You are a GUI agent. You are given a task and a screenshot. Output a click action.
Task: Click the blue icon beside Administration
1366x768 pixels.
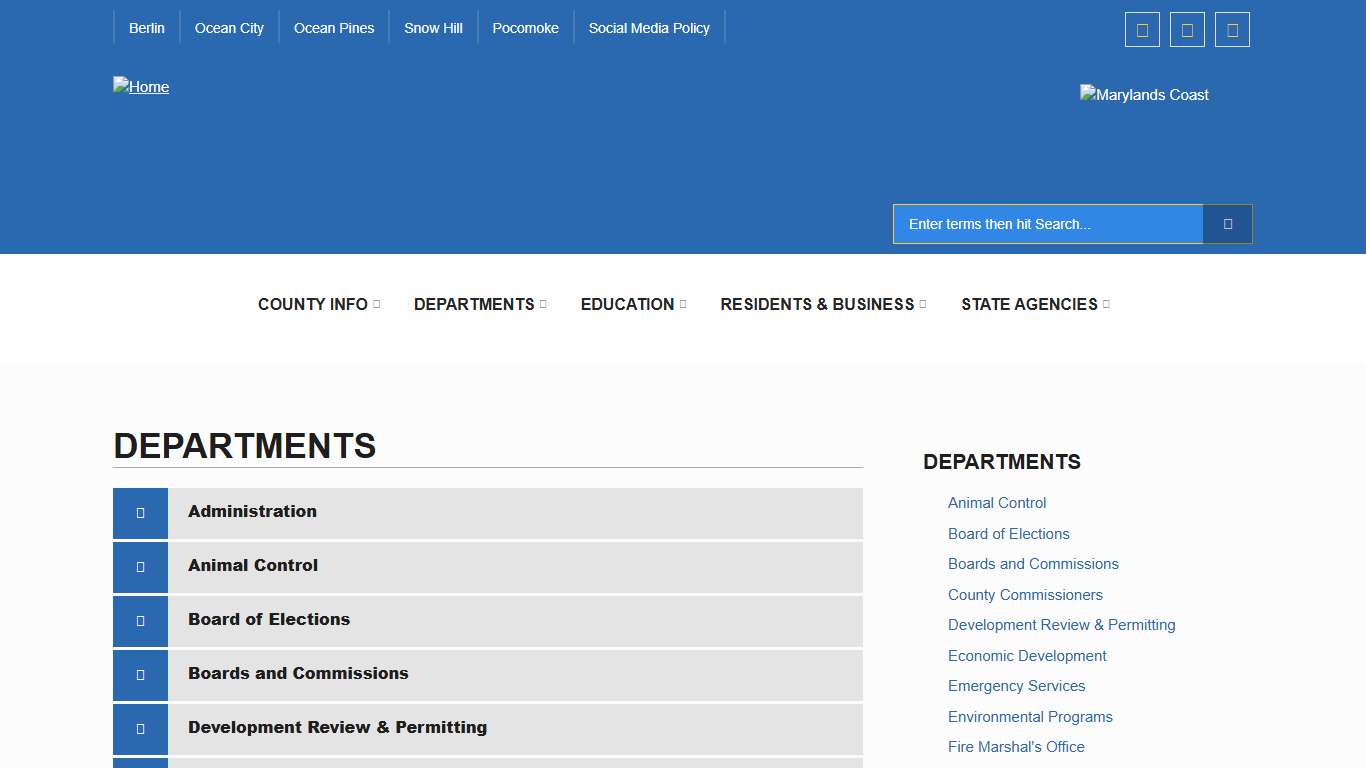point(140,513)
